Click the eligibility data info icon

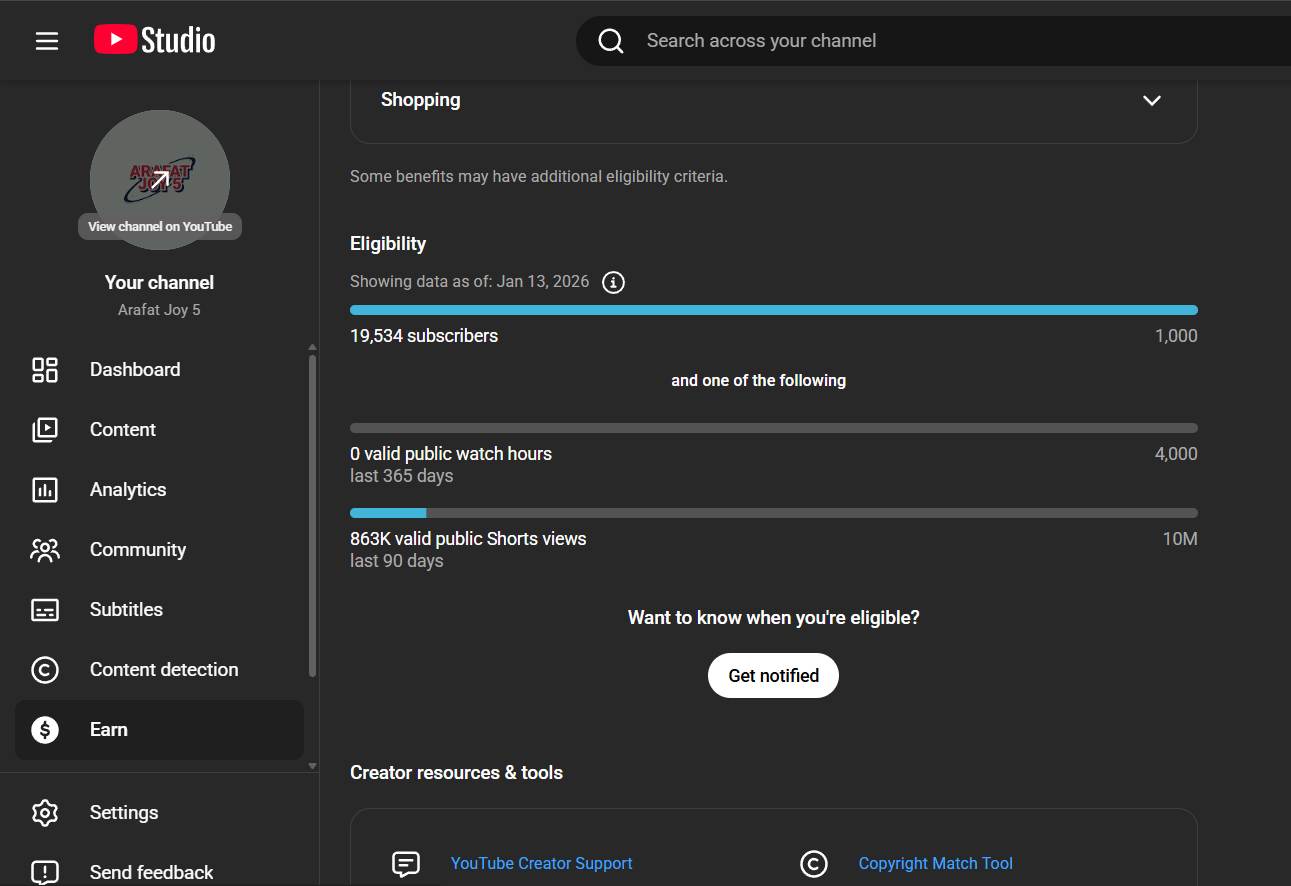tap(614, 282)
